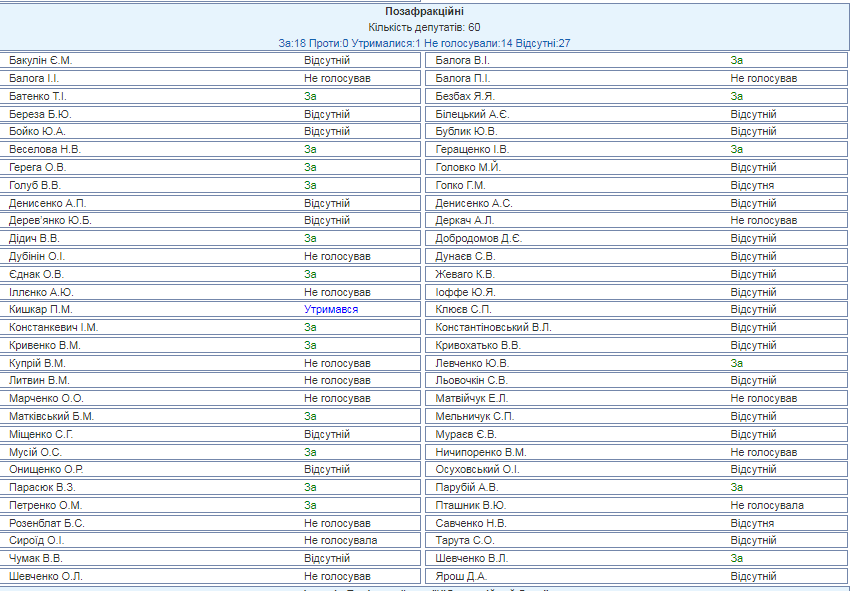Select deputy Парубій А.В.
The height and width of the screenshot is (591, 853).
tap(467, 487)
